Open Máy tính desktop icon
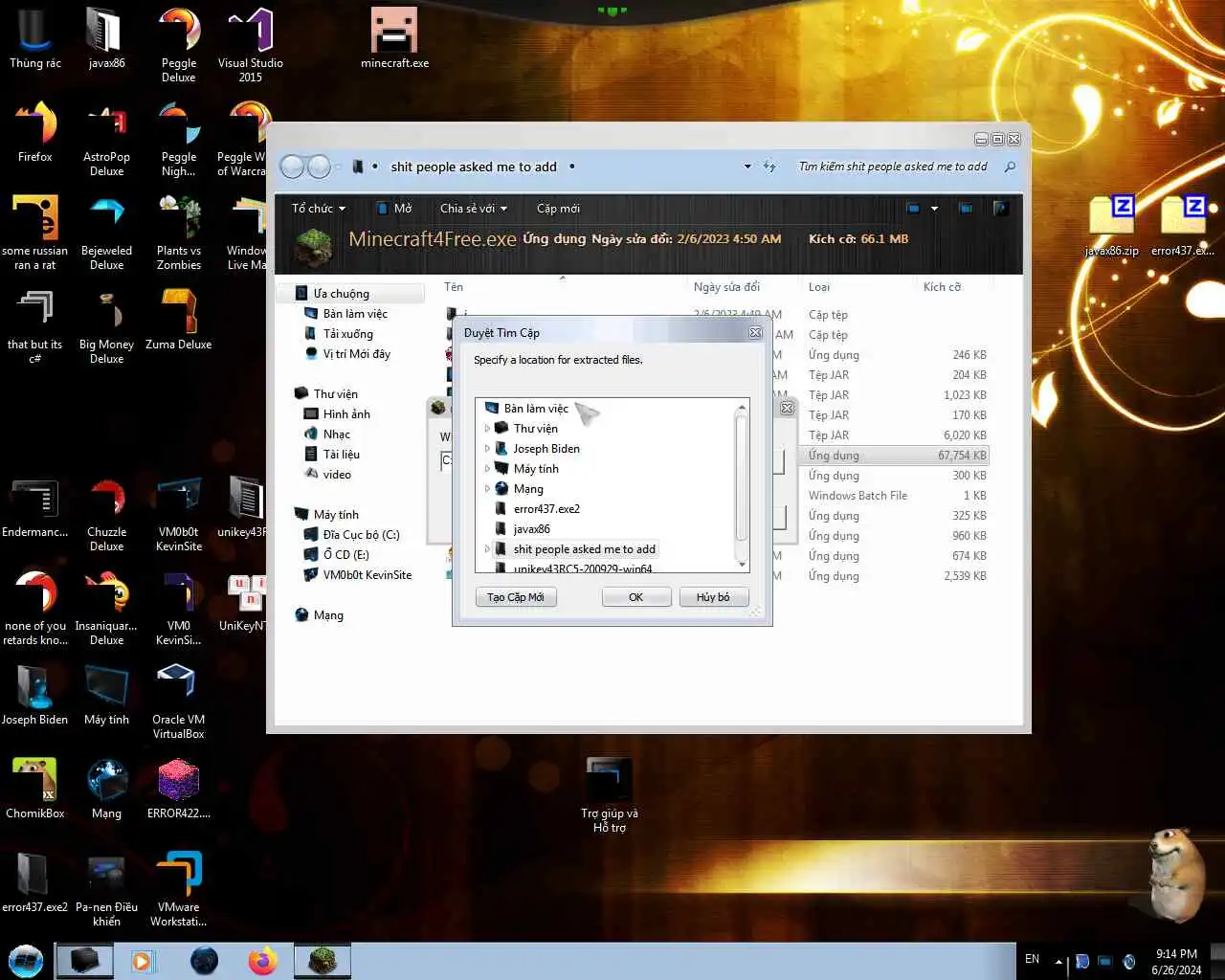 pos(106,695)
